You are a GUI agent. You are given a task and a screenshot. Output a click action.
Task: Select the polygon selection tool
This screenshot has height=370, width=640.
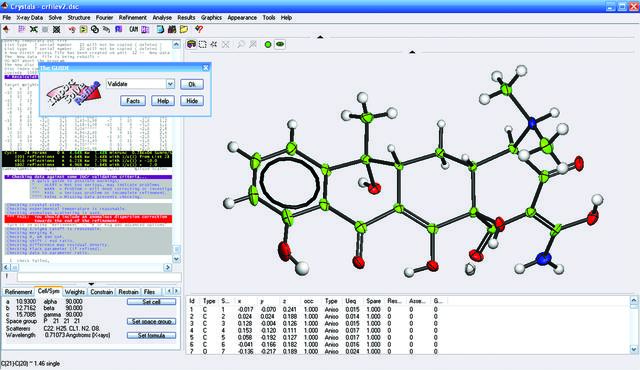pos(214,44)
